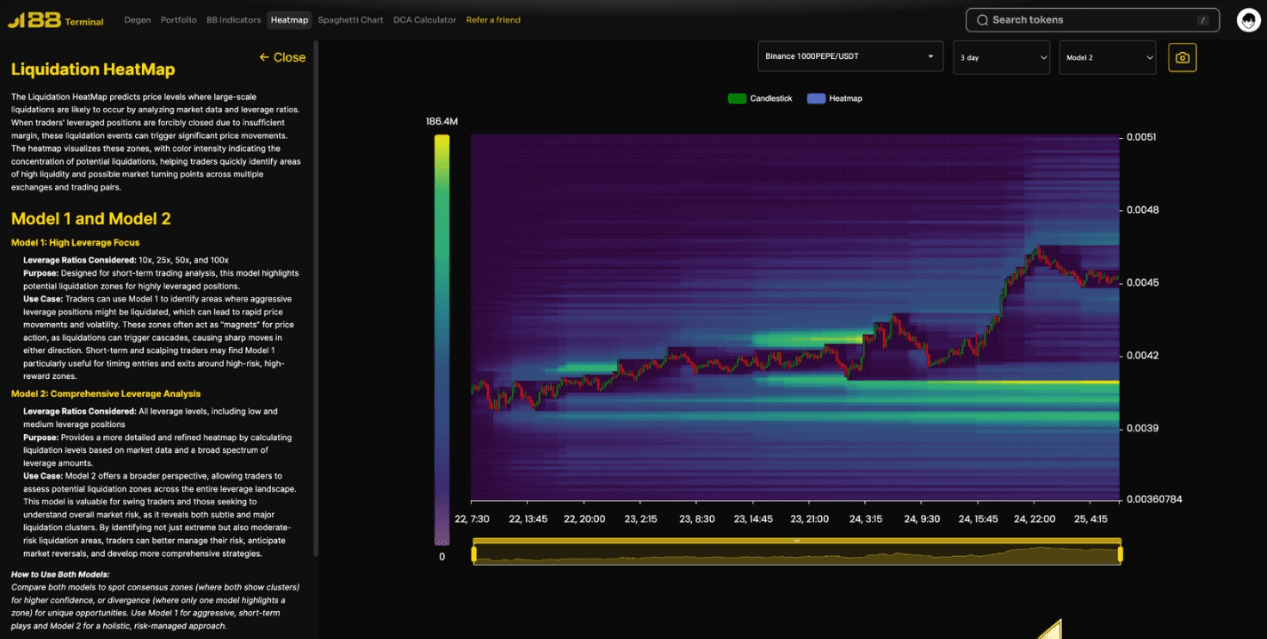Toggle the Candlestick legend series
The height and width of the screenshot is (639, 1267).
click(760, 98)
